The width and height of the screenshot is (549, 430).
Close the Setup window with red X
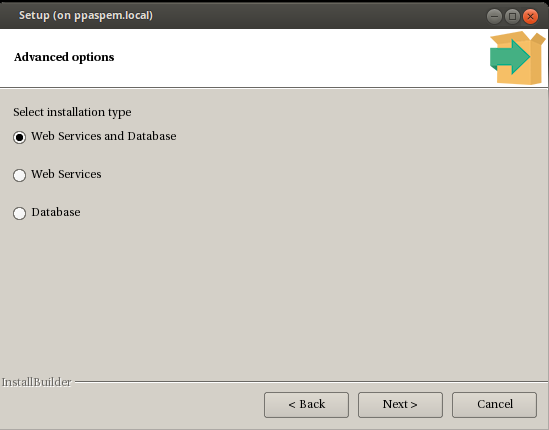[x=530, y=16]
